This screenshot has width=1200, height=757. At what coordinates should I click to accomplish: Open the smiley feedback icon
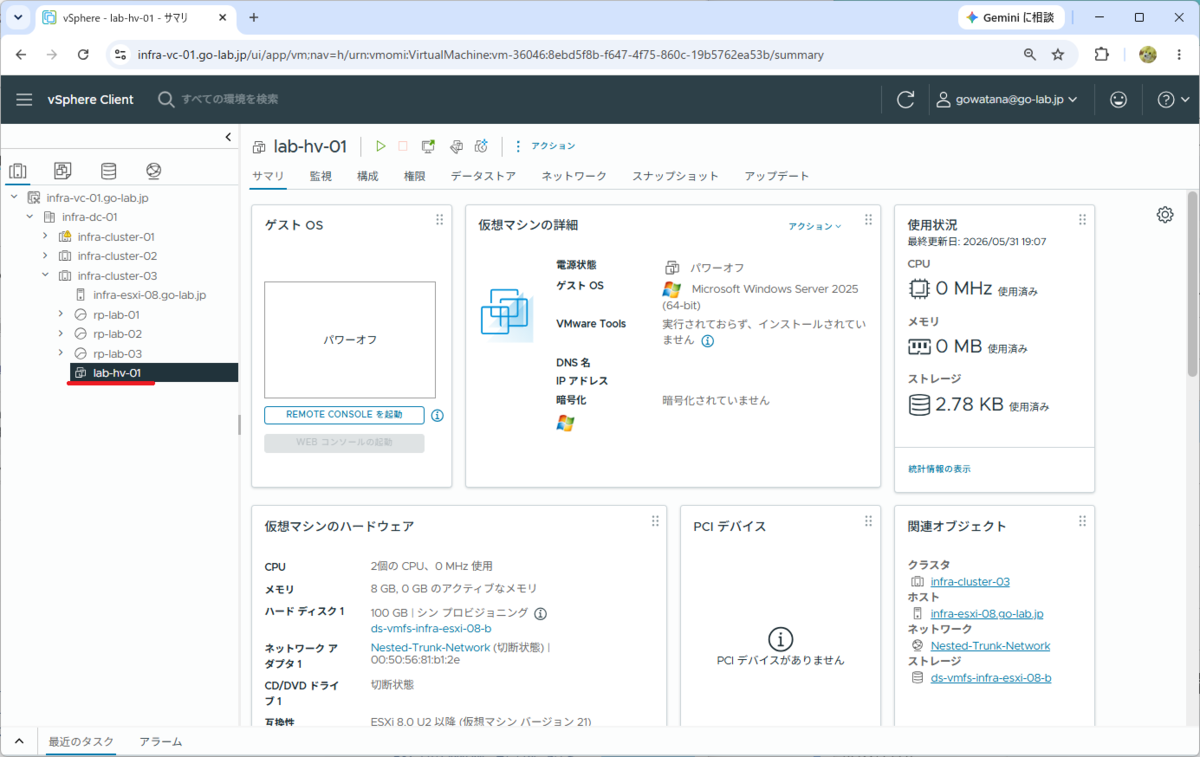coord(1119,99)
